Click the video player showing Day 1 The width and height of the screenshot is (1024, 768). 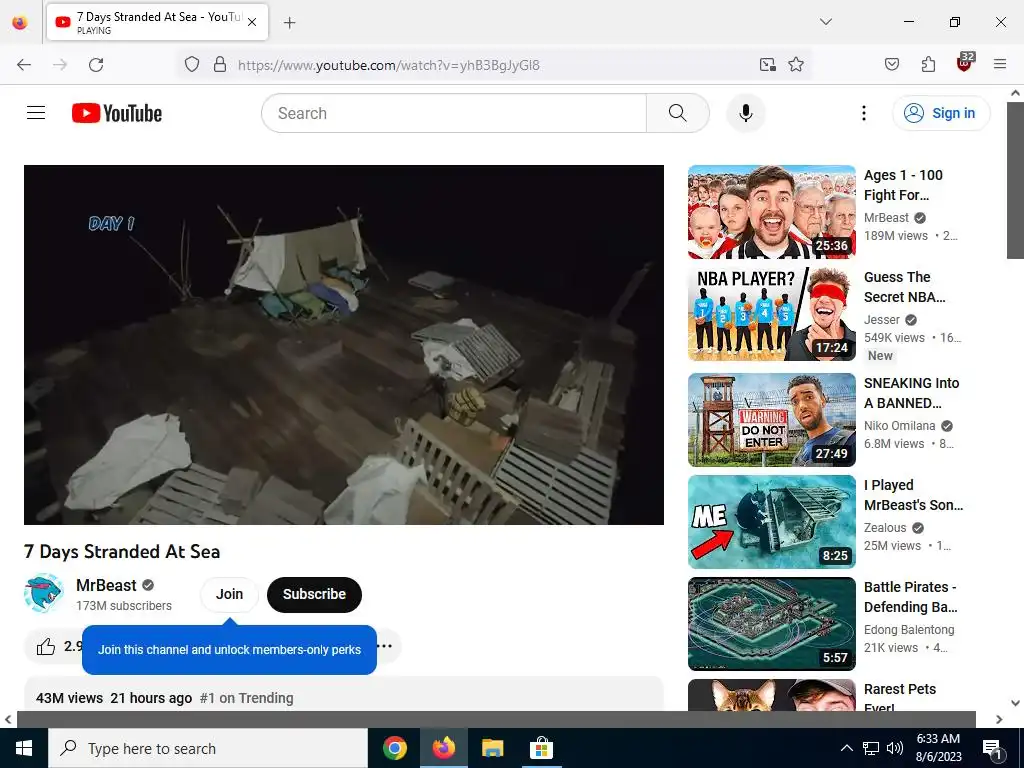point(344,345)
